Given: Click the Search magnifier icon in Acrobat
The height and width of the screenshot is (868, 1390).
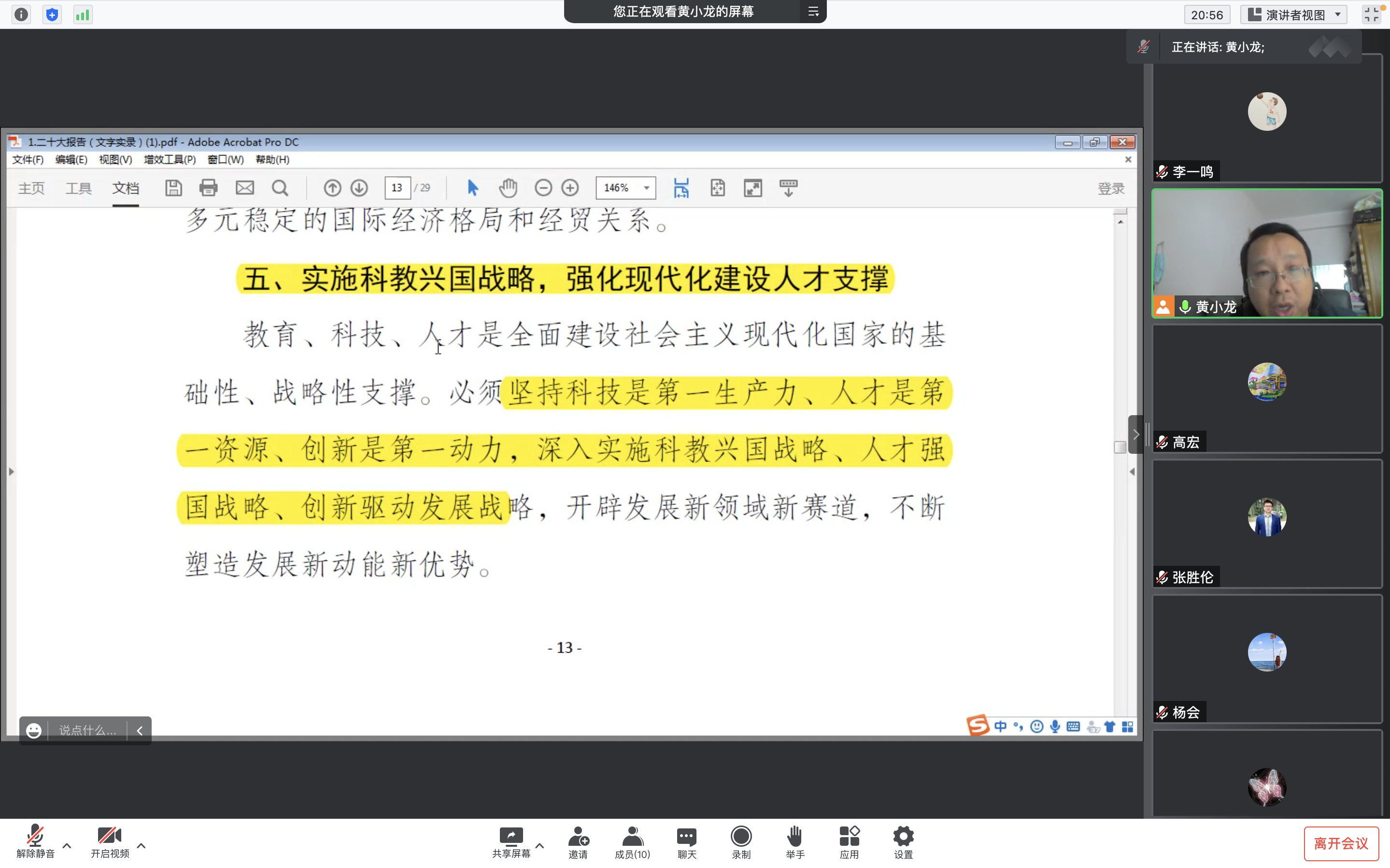Looking at the screenshot, I should [x=280, y=188].
